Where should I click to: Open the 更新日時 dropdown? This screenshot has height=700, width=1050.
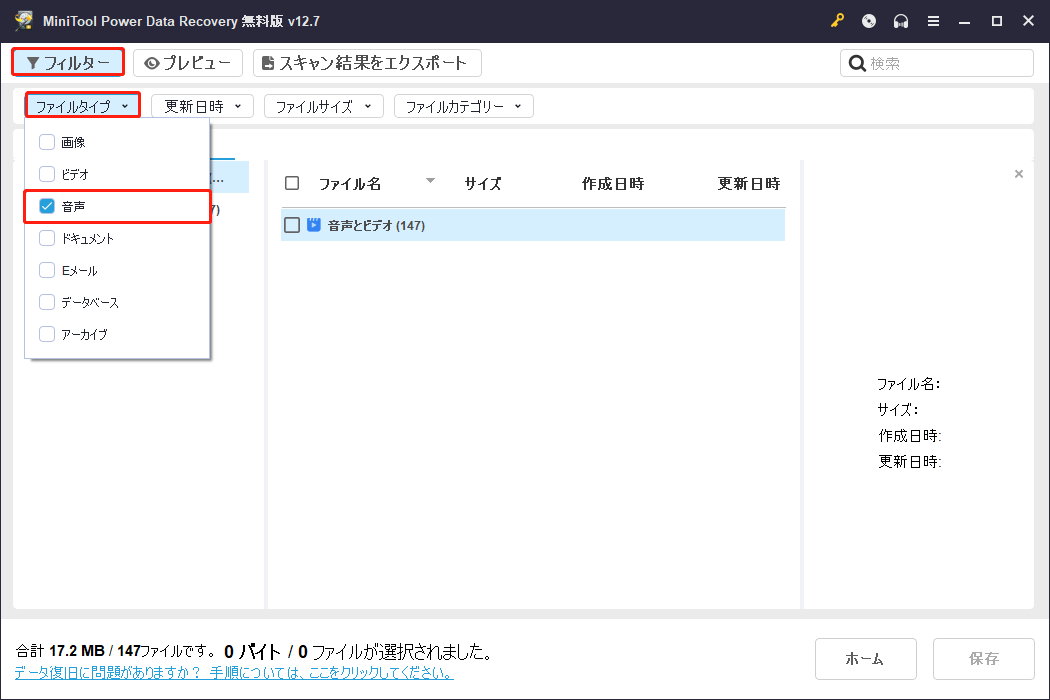tap(201, 105)
